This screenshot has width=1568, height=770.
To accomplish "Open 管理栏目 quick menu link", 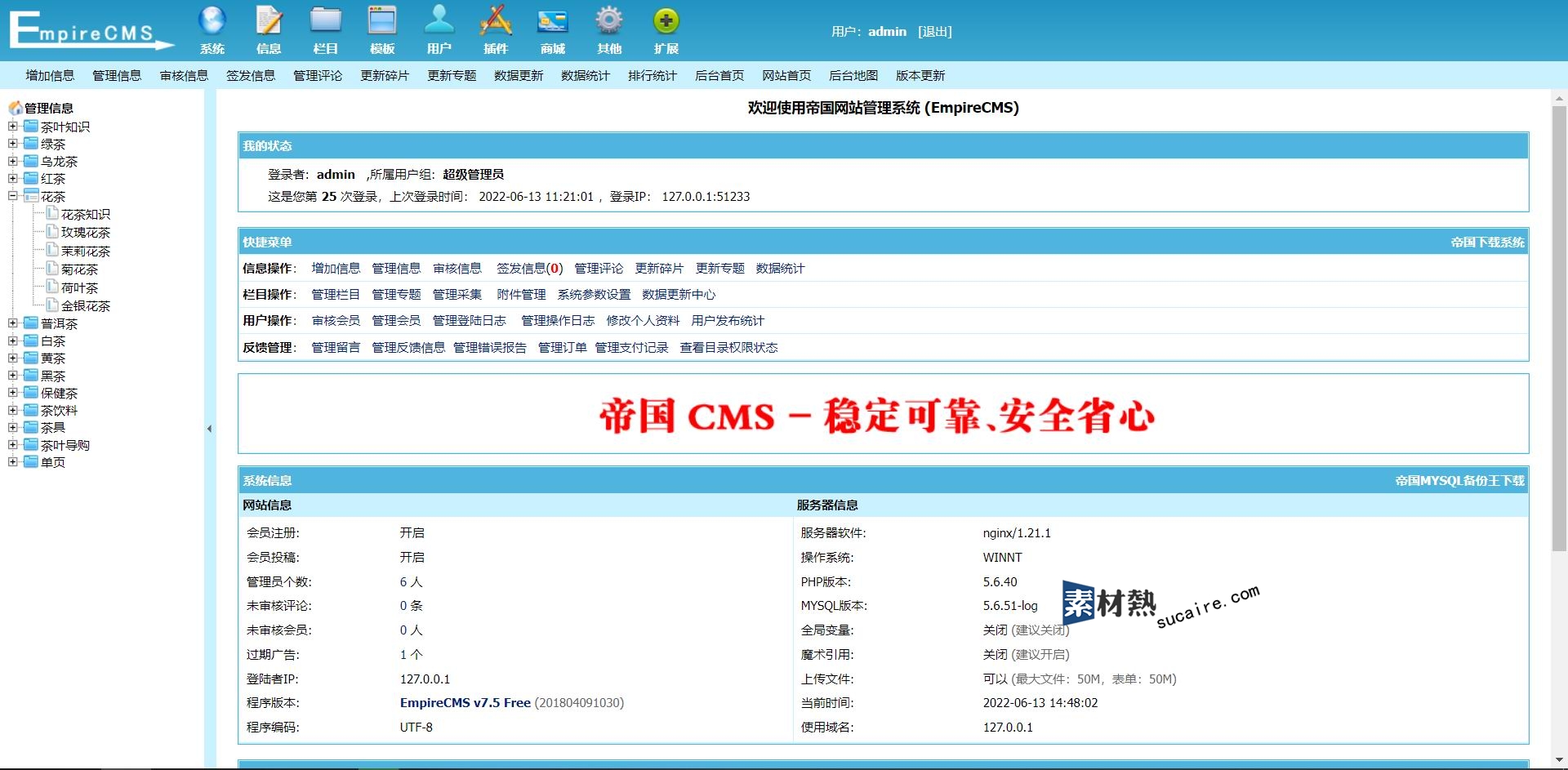I will point(336,295).
